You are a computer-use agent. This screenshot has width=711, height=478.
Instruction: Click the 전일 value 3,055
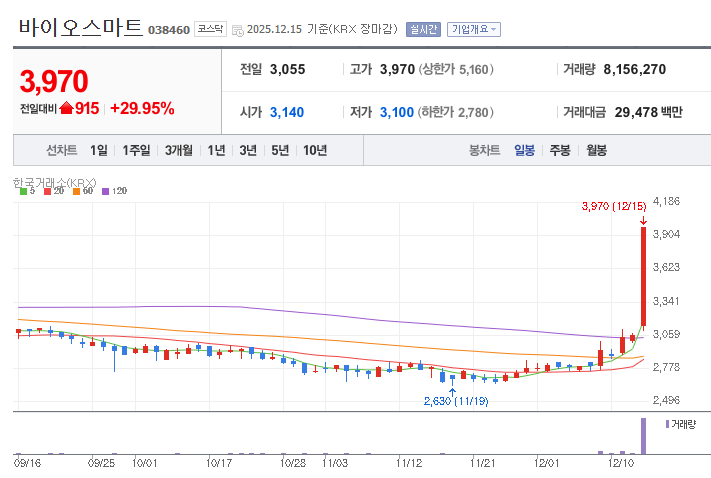(287, 69)
